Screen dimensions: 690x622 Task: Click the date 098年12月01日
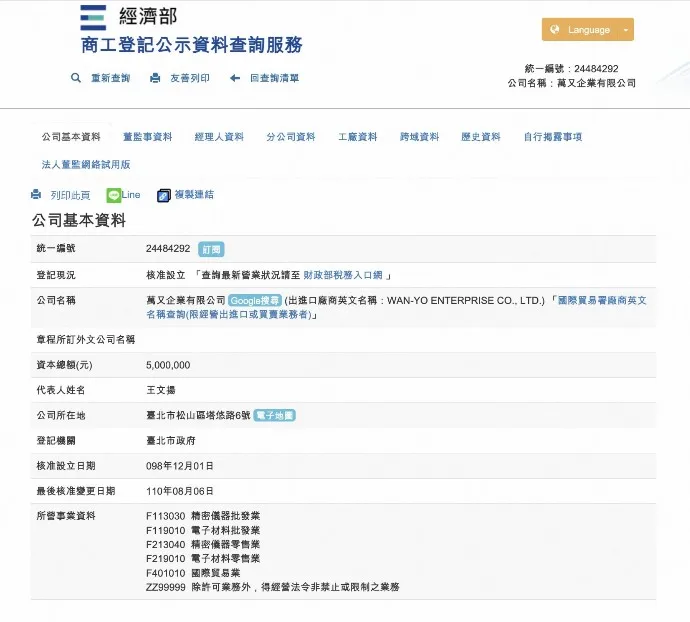click(180, 466)
